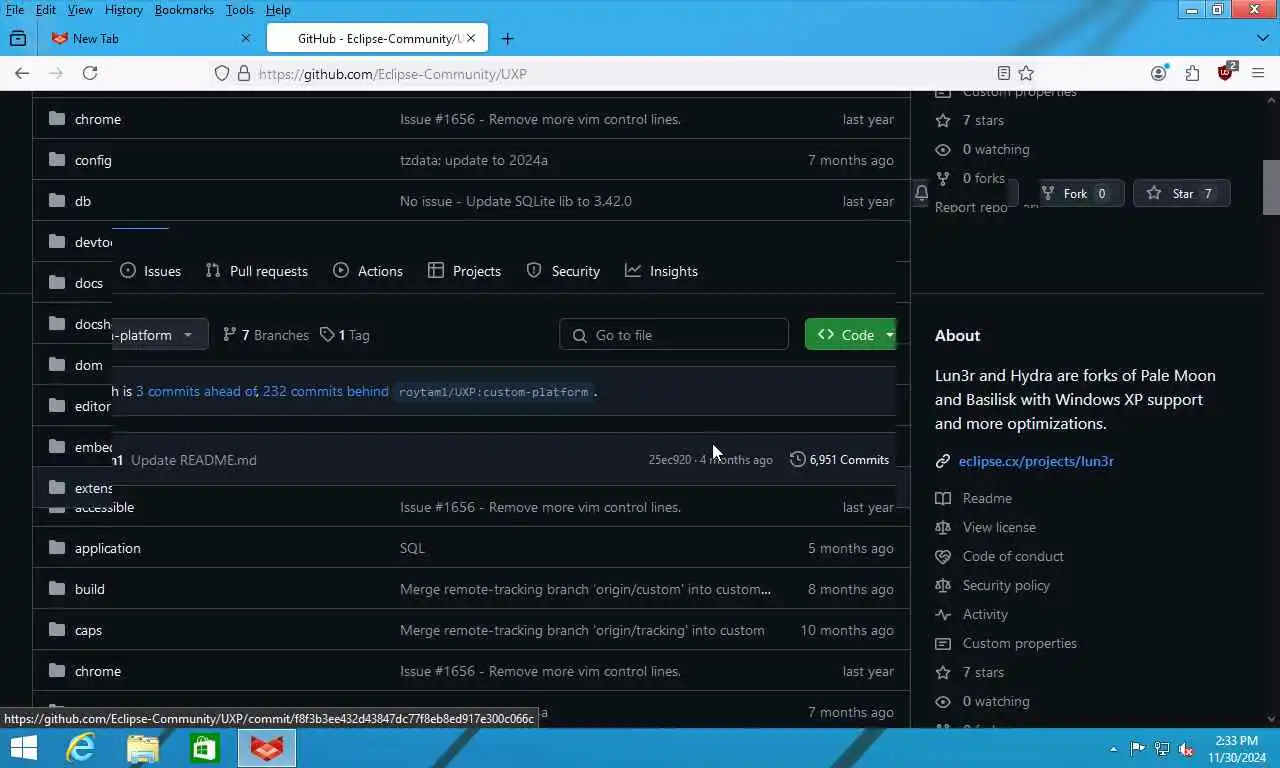Screen dimensions: 1280x768
Task: Open the dom folder
Action: point(89,365)
